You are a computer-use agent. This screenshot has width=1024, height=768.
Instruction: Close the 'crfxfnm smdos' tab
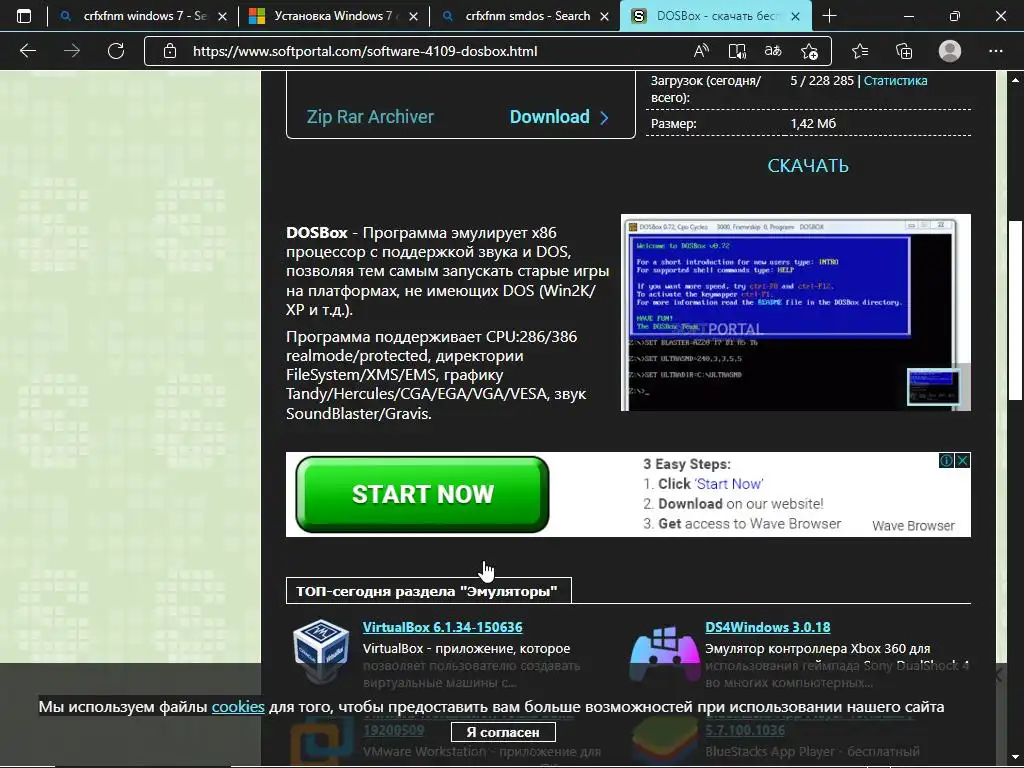(x=605, y=16)
